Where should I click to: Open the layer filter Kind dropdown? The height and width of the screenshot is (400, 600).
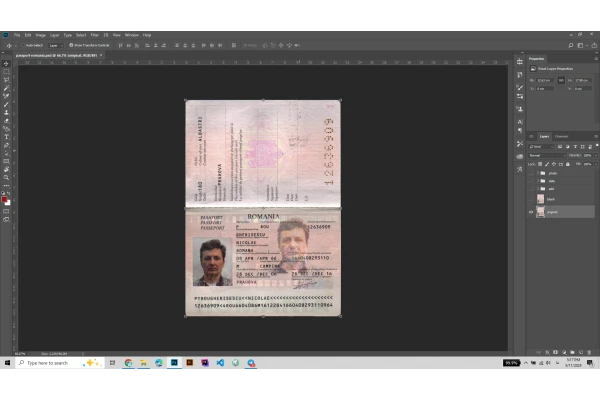tap(541, 147)
